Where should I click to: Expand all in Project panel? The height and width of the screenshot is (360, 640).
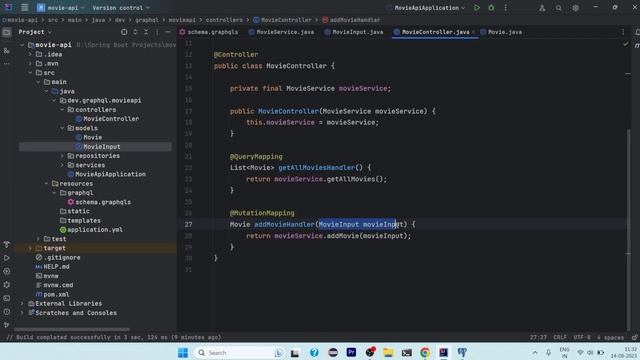point(135,32)
